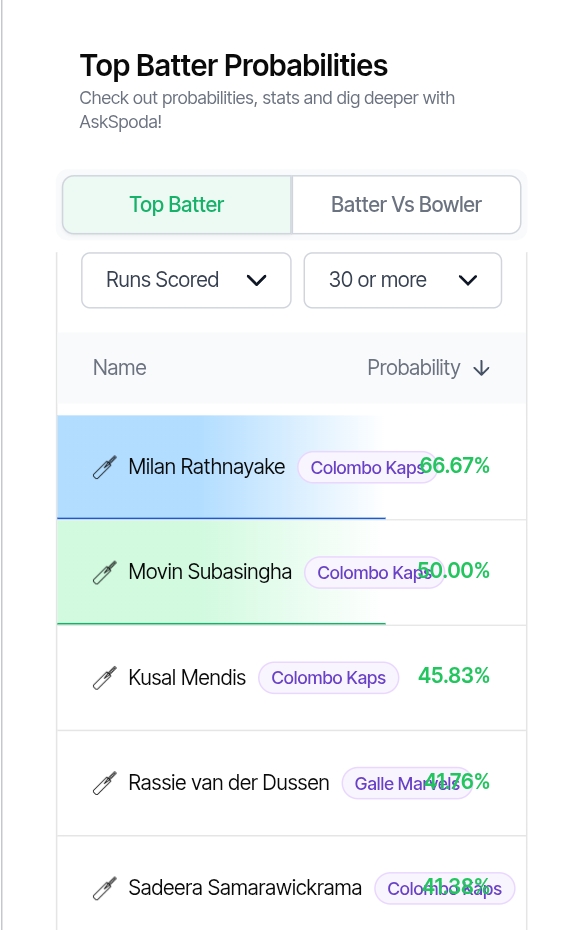The width and height of the screenshot is (579, 930).
Task: Click Kusal Mendis's Colombo Kaps team badge
Action: 329,677
